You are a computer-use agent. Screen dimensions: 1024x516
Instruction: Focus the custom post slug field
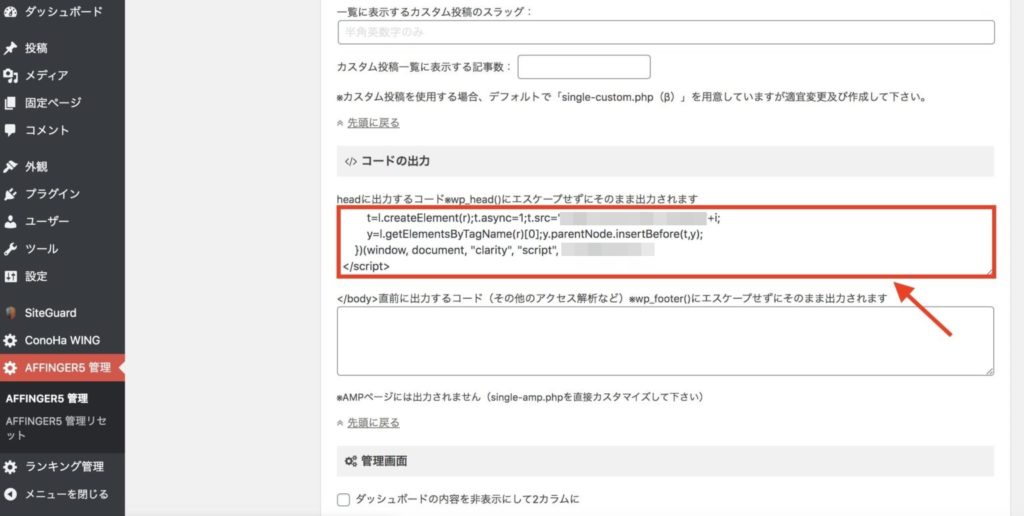666,32
